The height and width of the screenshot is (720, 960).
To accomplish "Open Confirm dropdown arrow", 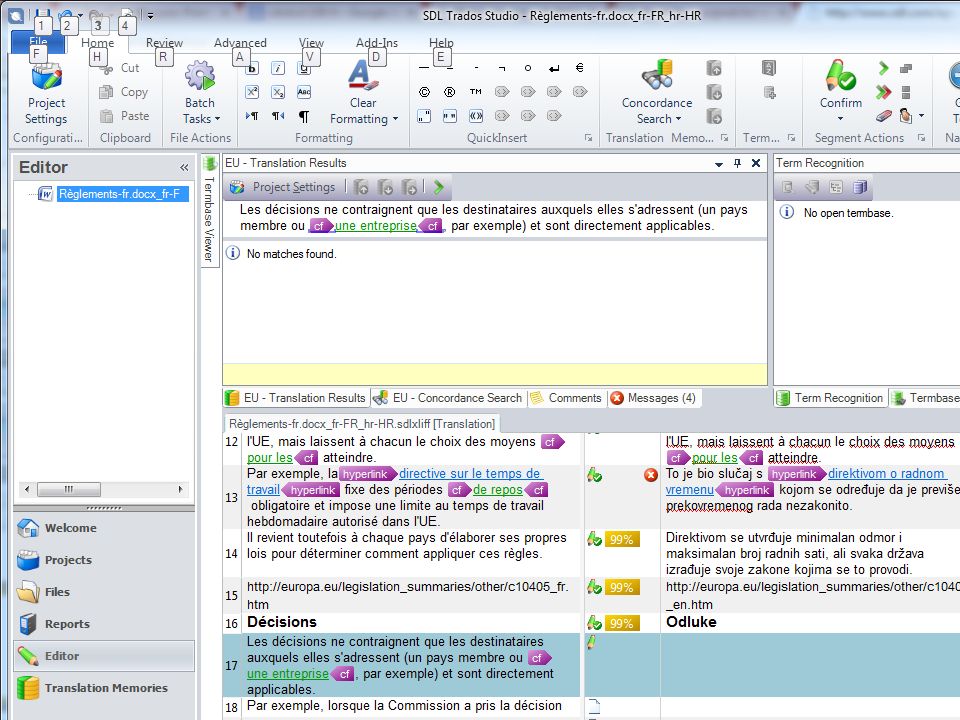I will (840, 119).
